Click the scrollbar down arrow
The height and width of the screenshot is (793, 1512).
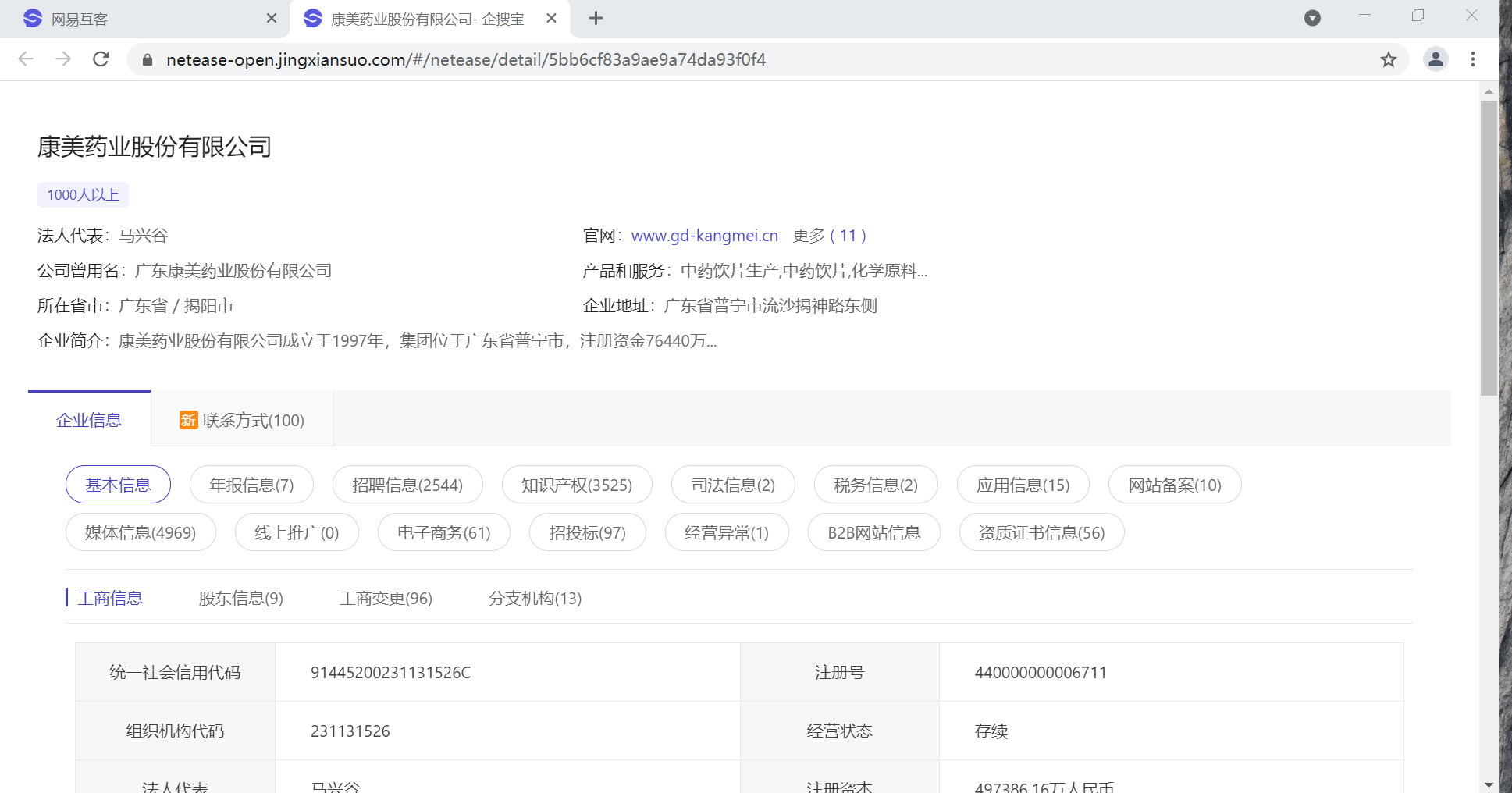tap(1489, 784)
